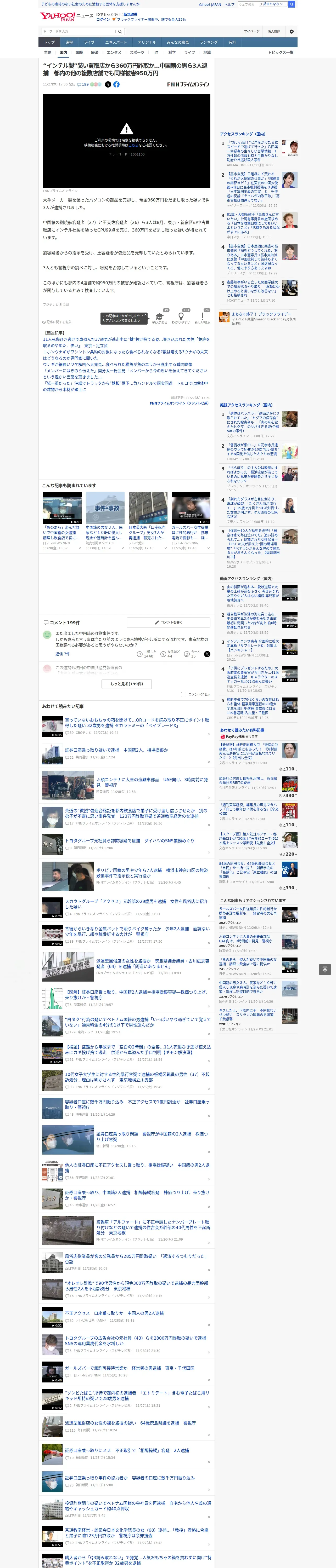This screenshot has height=1568, width=336.
Task: Click the keyword search magnifier icon
Action: point(120,31)
